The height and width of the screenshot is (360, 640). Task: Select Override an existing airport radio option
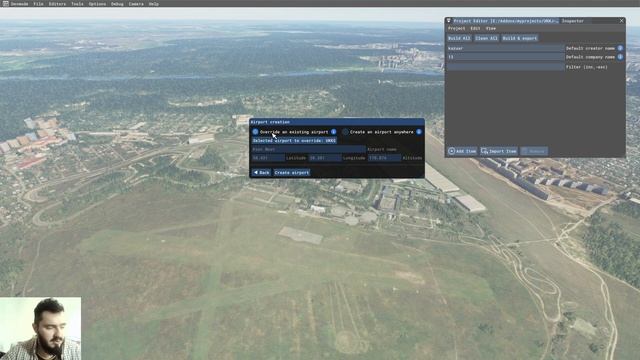255,132
